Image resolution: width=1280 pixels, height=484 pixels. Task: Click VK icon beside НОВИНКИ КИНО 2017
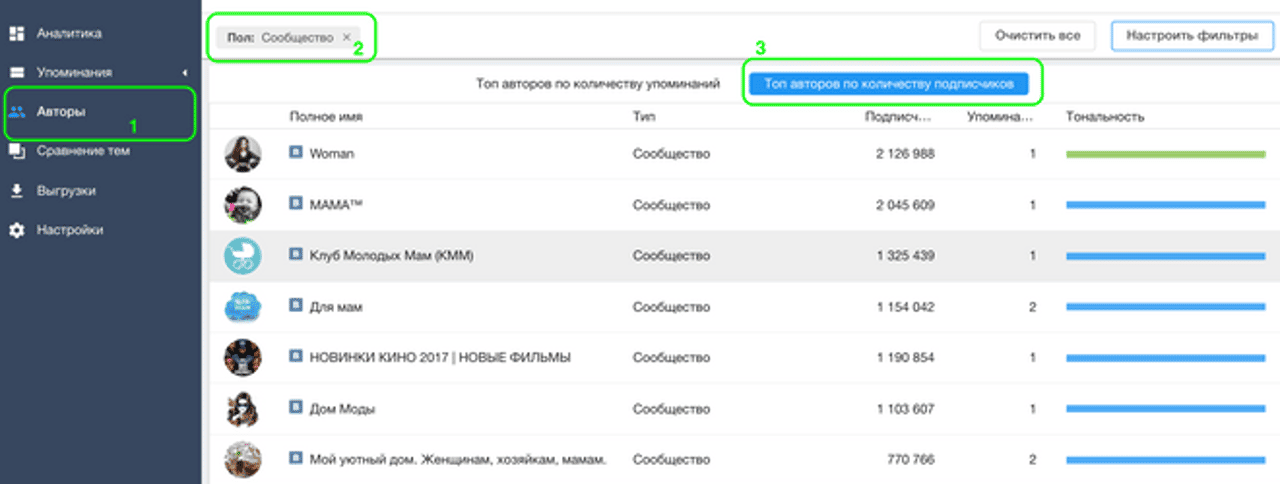click(x=296, y=356)
